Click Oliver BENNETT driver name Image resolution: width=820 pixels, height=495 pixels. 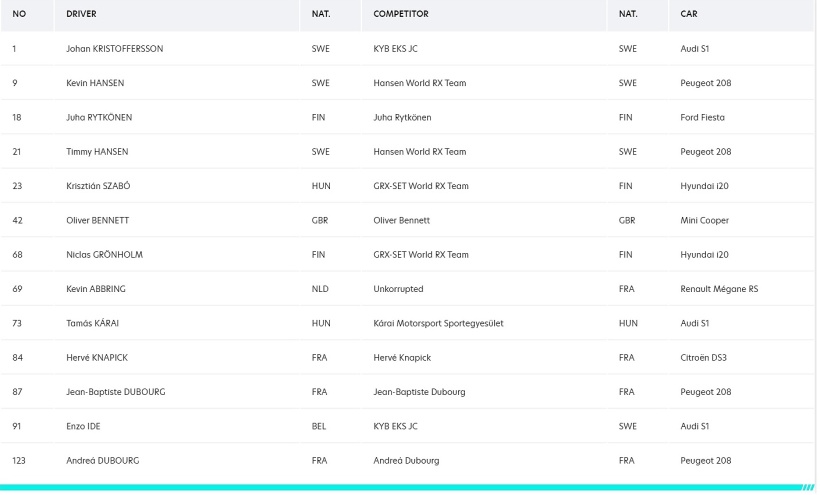(98, 220)
